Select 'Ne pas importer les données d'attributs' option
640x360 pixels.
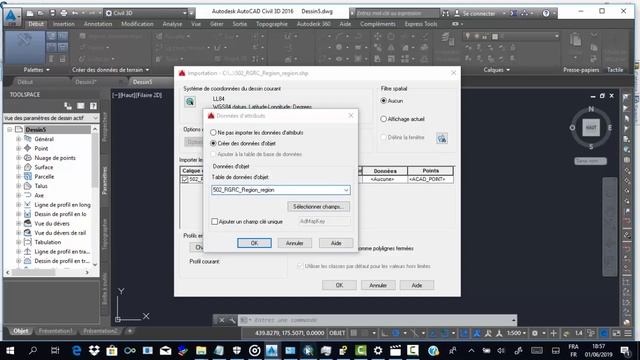pos(213,133)
